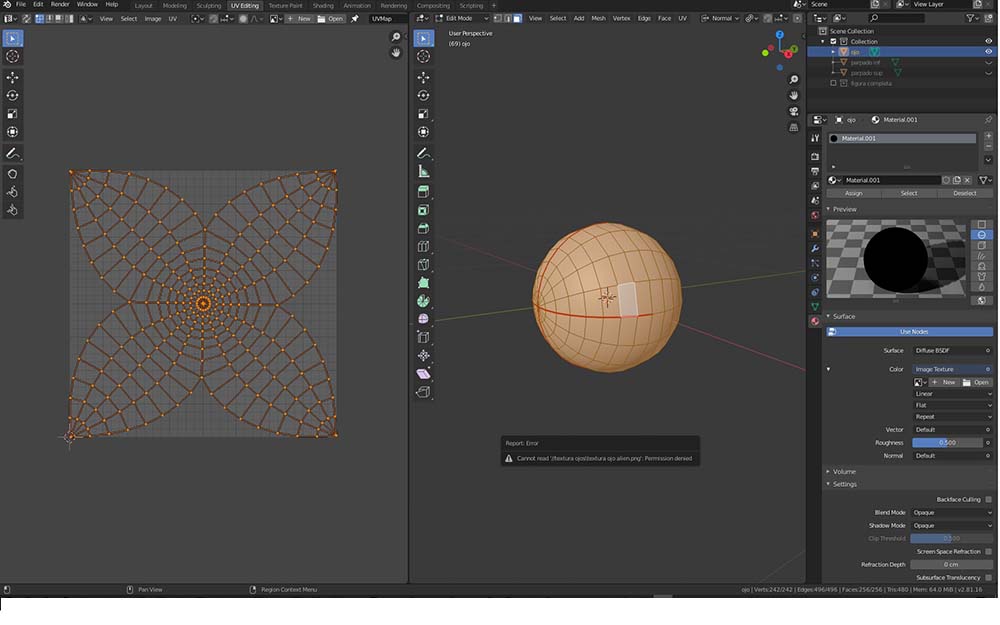Open the Blend Mode dropdown
Image resolution: width=1000 pixels, height=625 pixels.
click(x=951, y=512)
